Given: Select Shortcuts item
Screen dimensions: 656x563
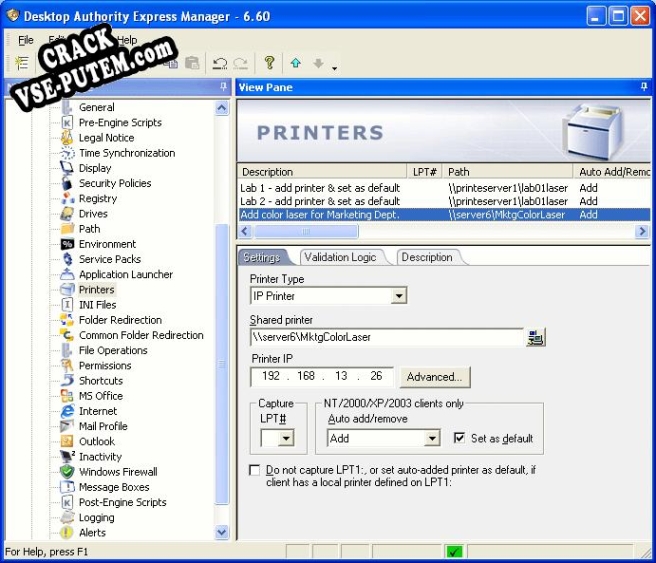Looking at the screenshot, I should [101, 381].
